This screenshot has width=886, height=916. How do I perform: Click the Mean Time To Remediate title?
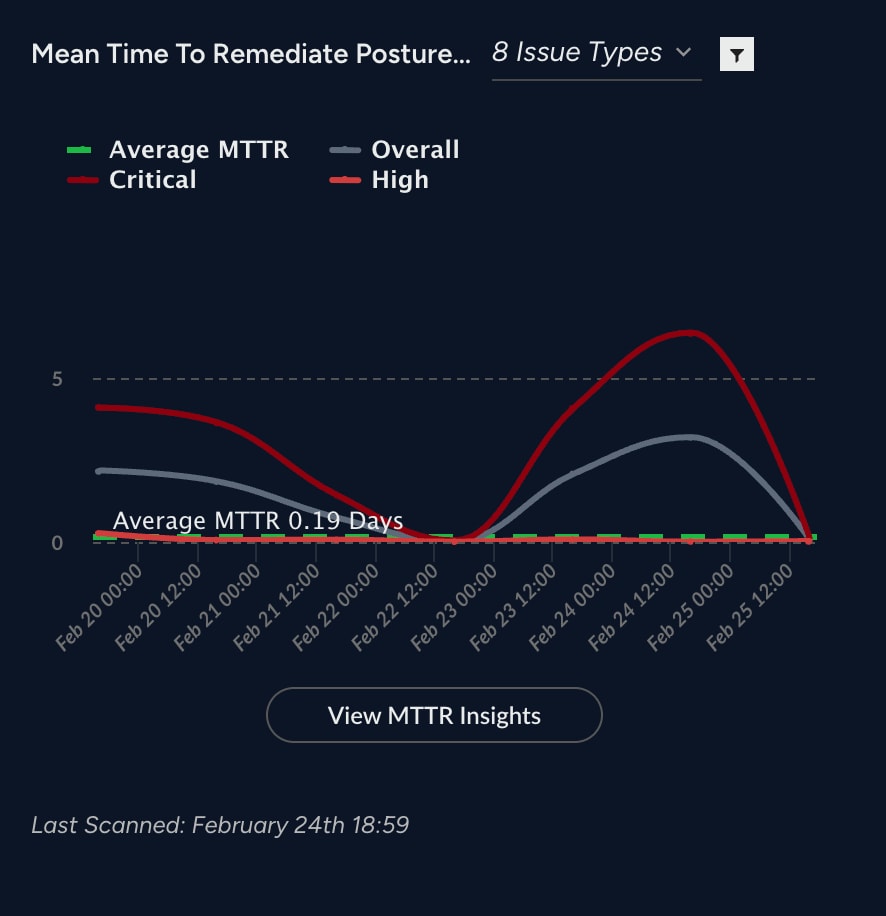click(x=250, y=54)
